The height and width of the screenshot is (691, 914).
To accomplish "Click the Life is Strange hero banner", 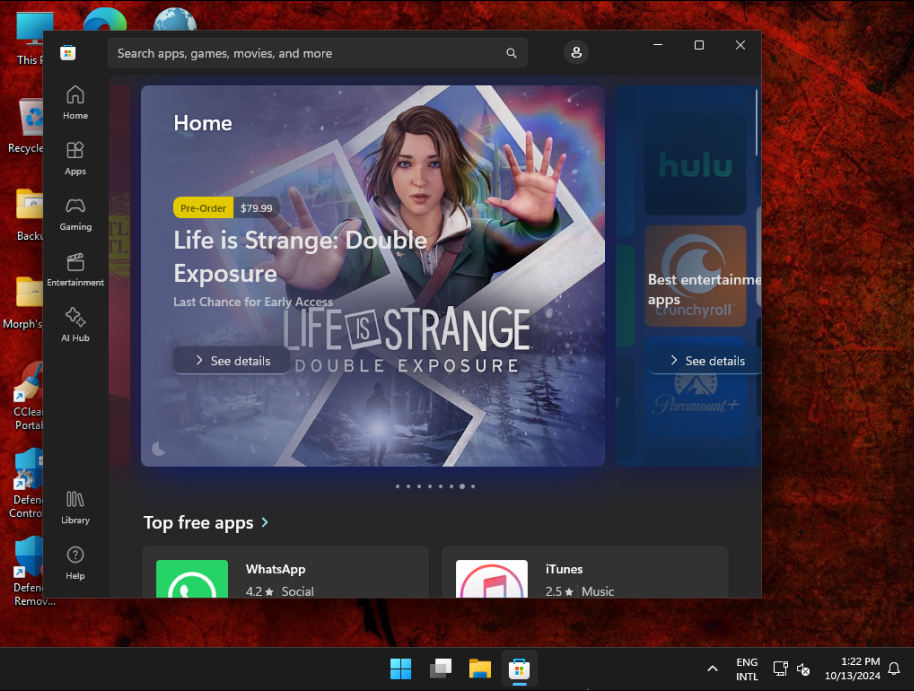I will (x=373, y=276).
